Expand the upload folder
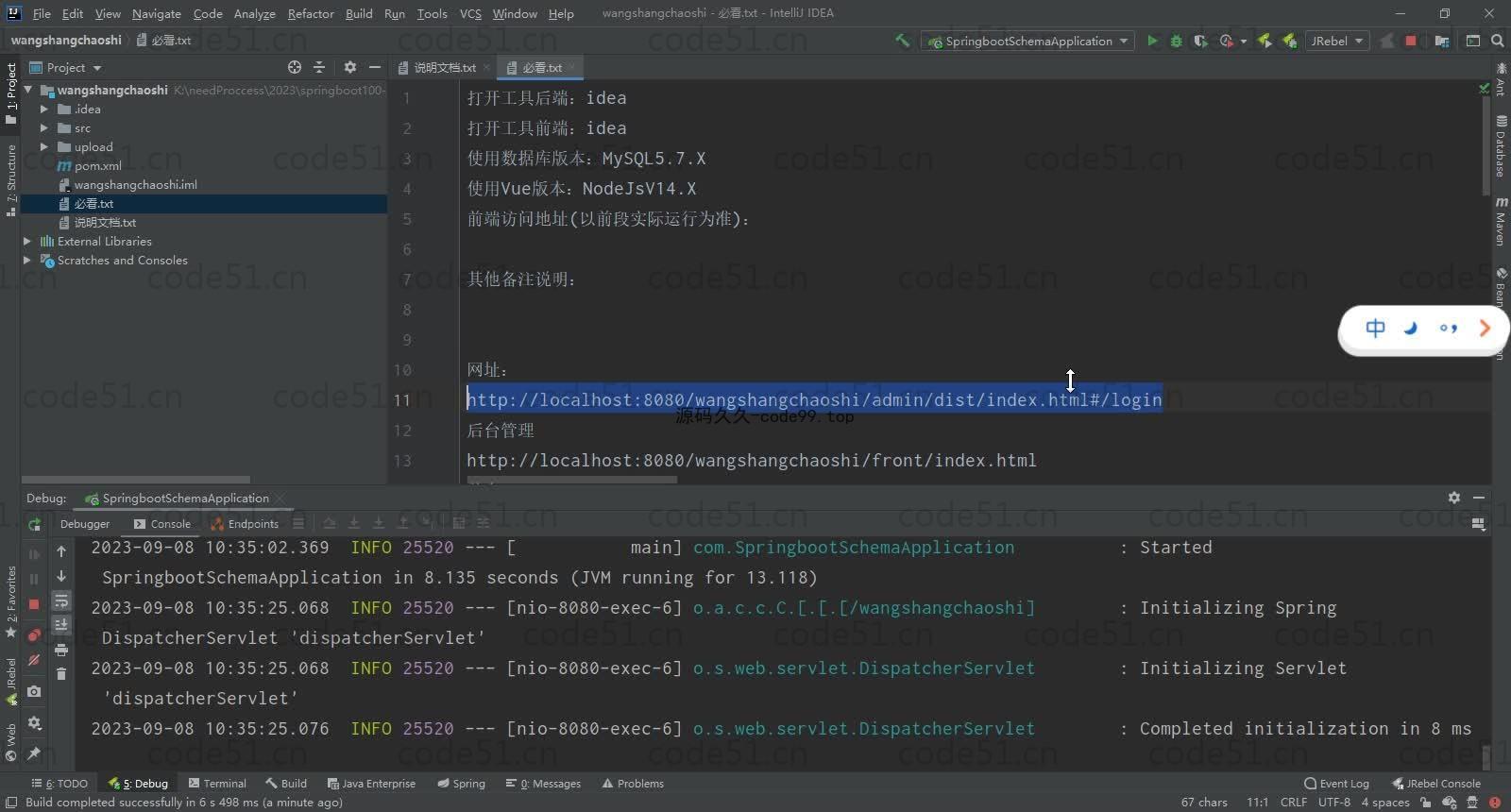1511x812 pixels. (44, 146)
